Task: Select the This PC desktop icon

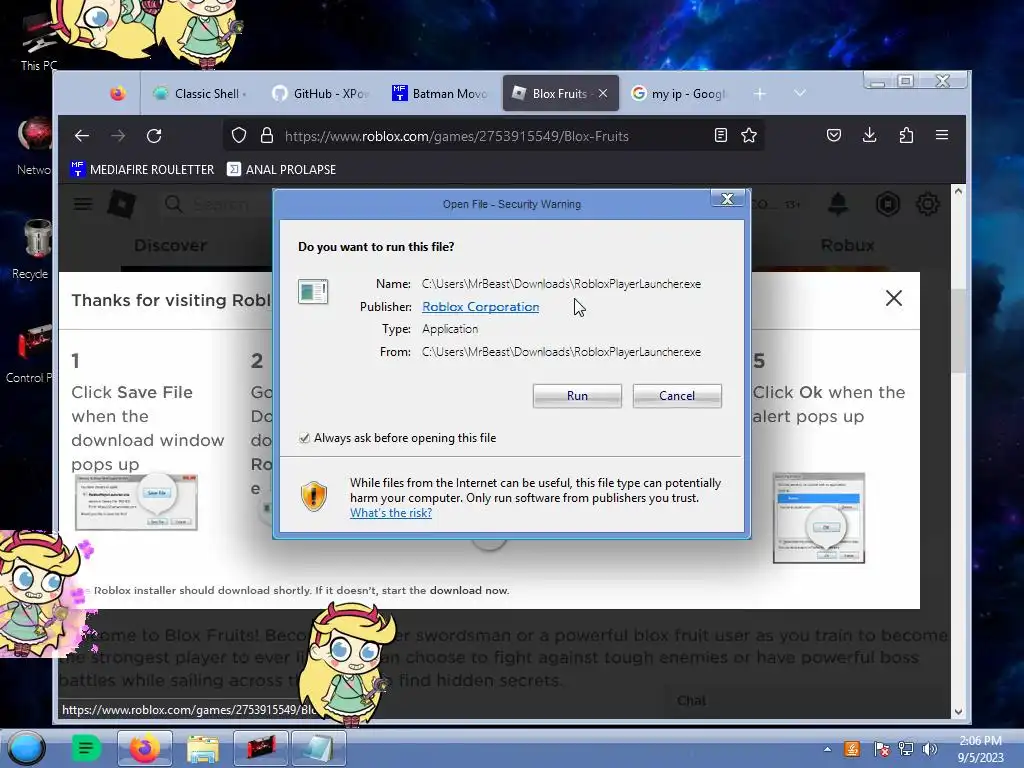Action: [x=39, y=40]
